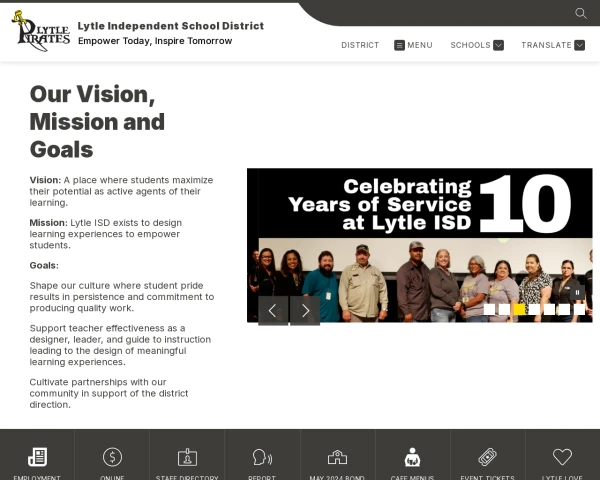
Task: Expand the TRANSLATE dropdown arrow
Action: (579, 45)
